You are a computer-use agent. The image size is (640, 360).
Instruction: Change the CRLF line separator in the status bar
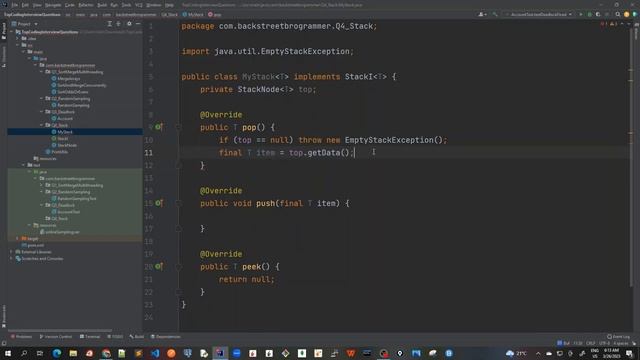tap(591, 343)
